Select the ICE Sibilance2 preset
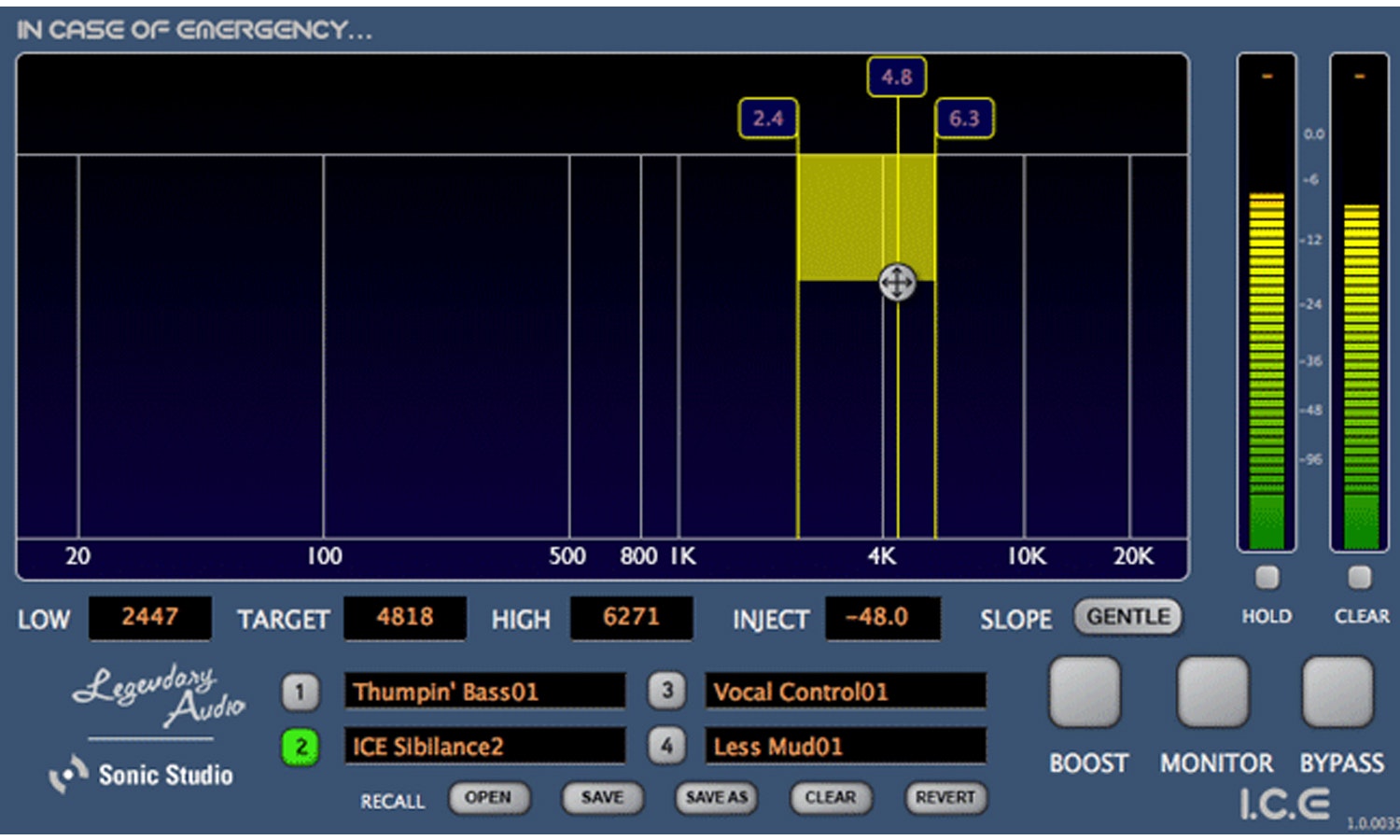 pyautogui.click(x=485, y=747)
